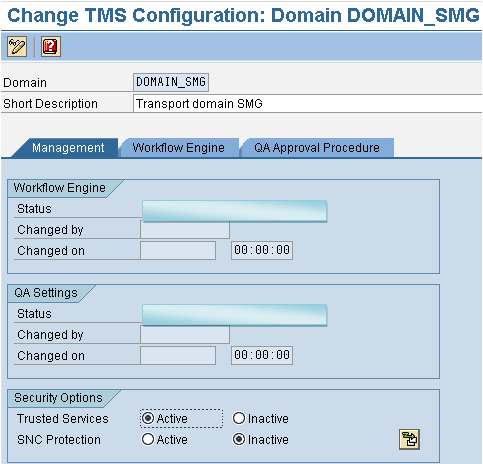Click the SNC Protection settings icon button
This screenshot has width=483, height=464.
(x=409, y=439)
